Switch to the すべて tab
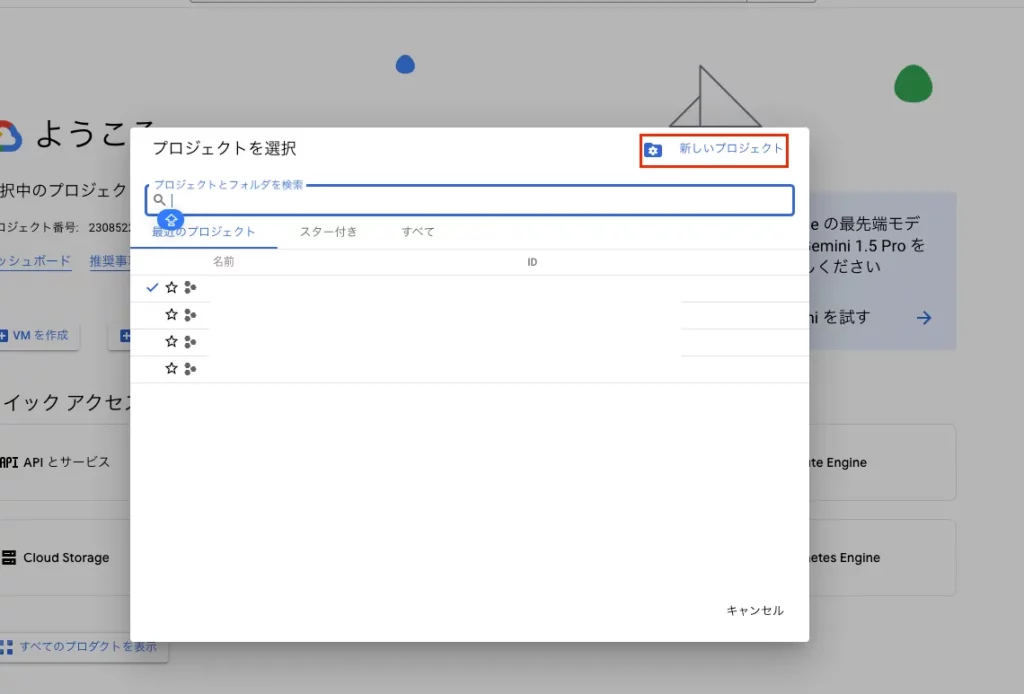Image resolution: width=1024 pixels, height=694 pixels. [x=416, y=231]
